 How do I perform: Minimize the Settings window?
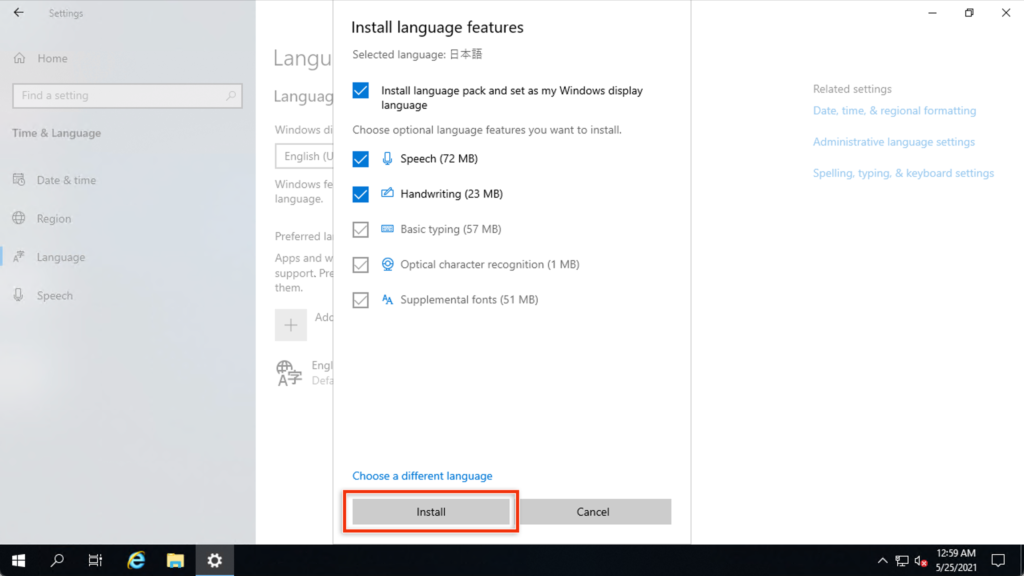point(933,12)
